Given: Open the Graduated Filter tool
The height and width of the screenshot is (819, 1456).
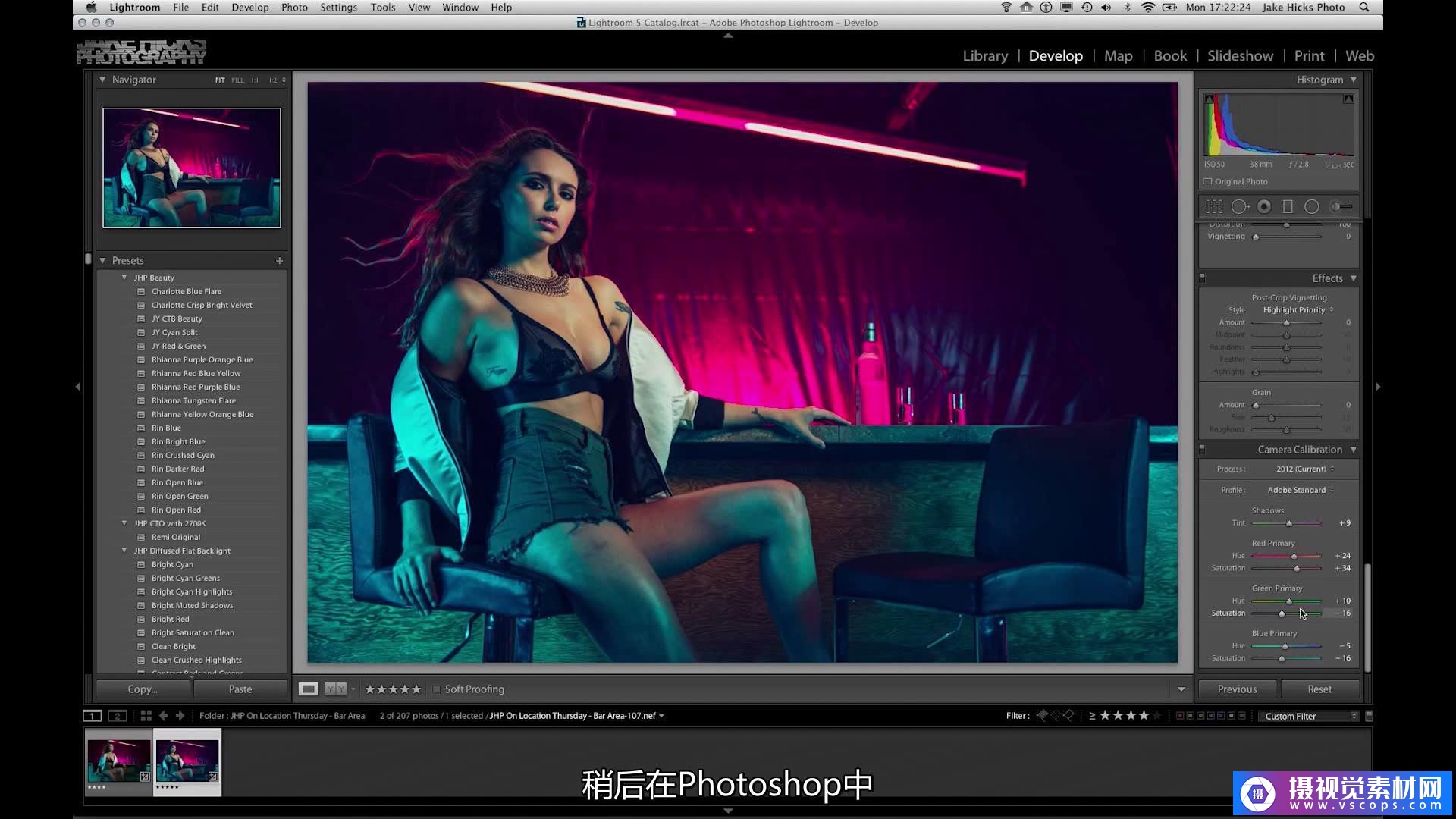Looking at the screenshot, I should click(x=1287, y=206).
